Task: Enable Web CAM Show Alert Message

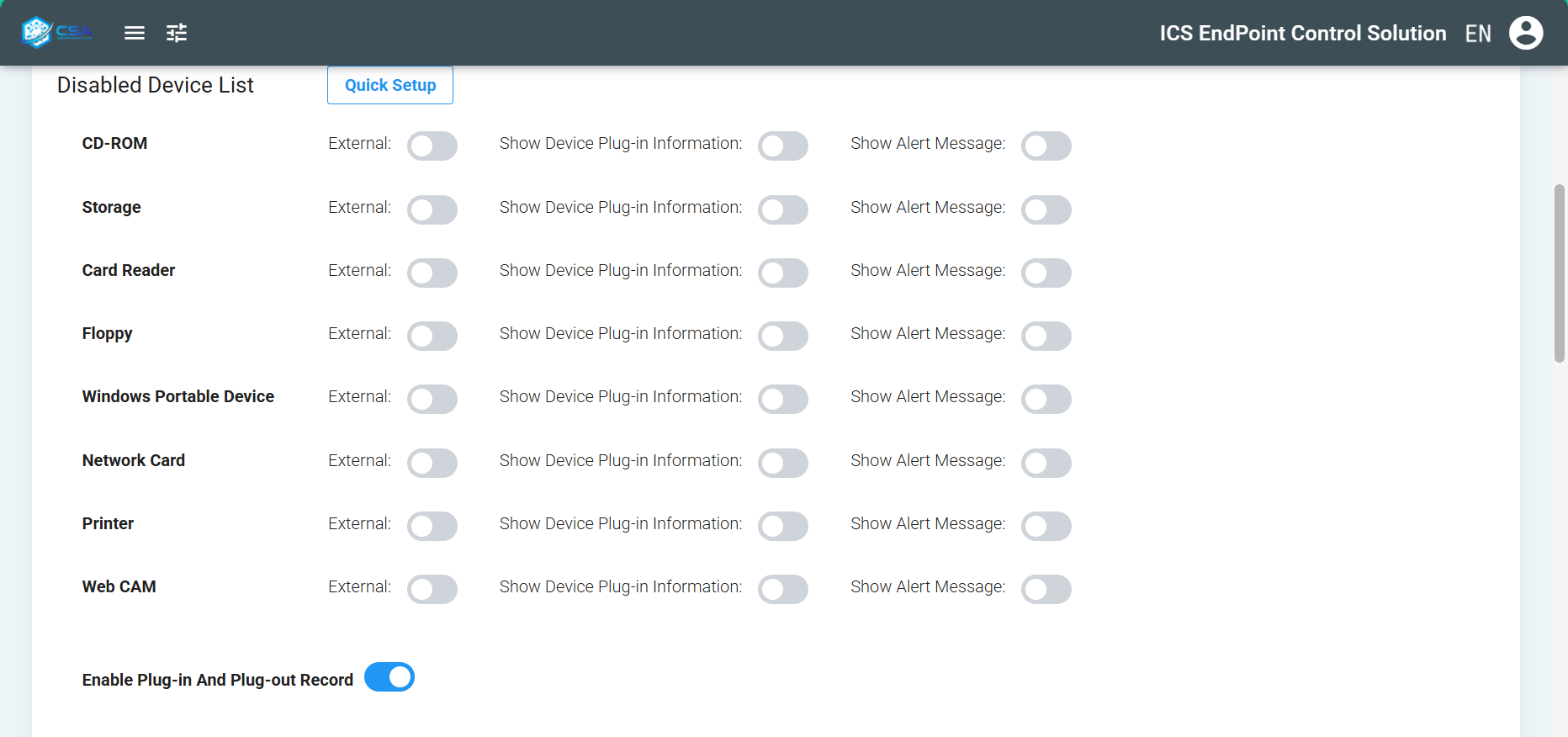Action: pos(1046,589)
